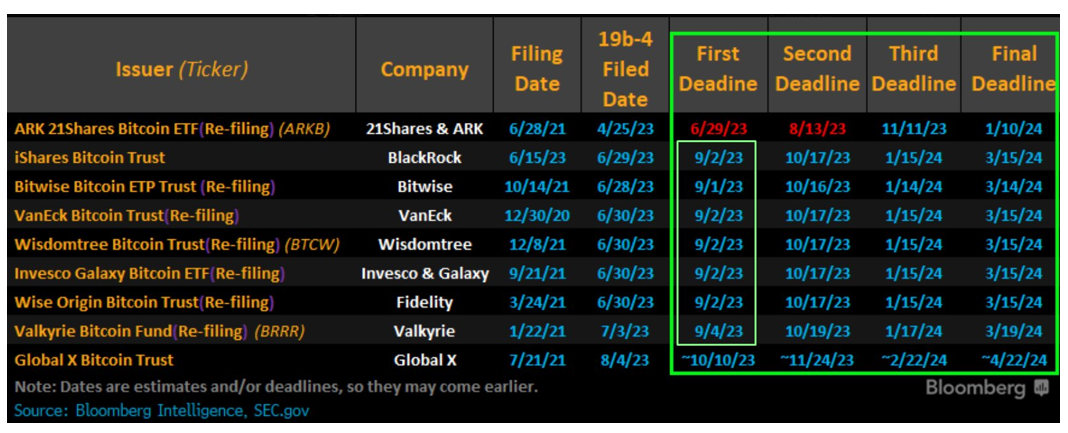Select the First Deadline column header
The width and height of the screenshot is (1068, 433).
[719, 69]
